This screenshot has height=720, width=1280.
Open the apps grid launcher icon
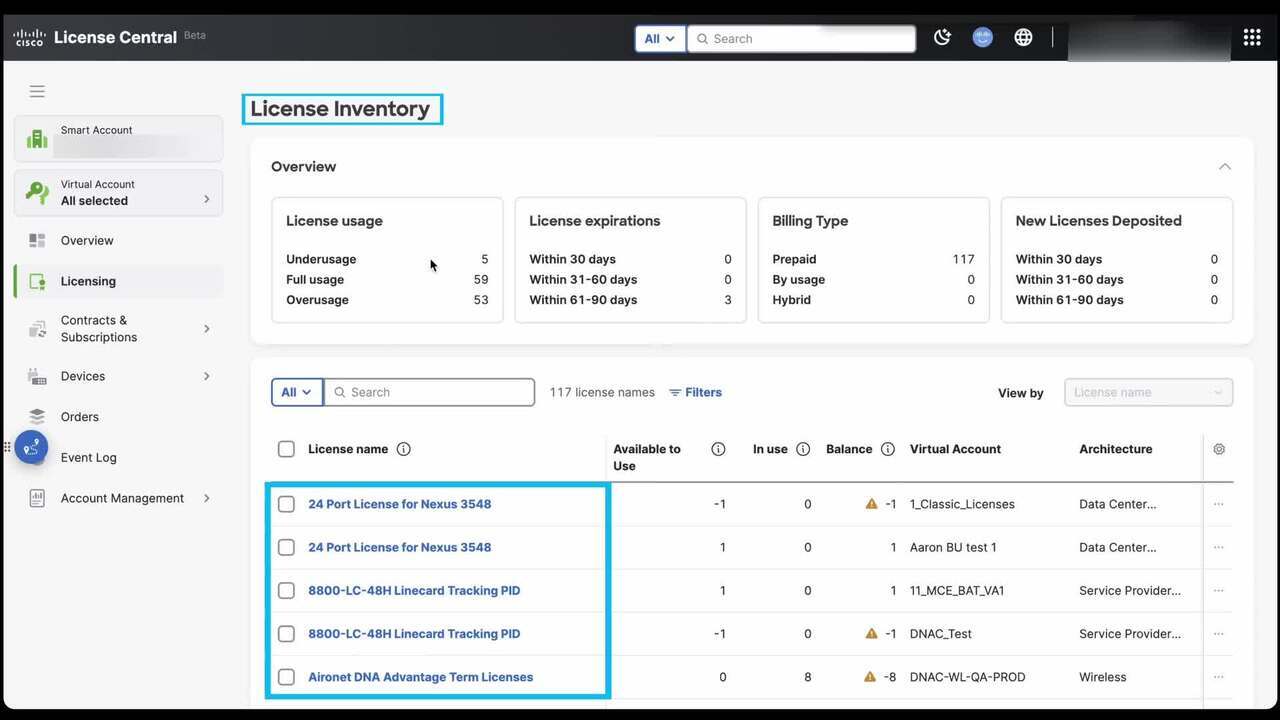pos(1251,38)
